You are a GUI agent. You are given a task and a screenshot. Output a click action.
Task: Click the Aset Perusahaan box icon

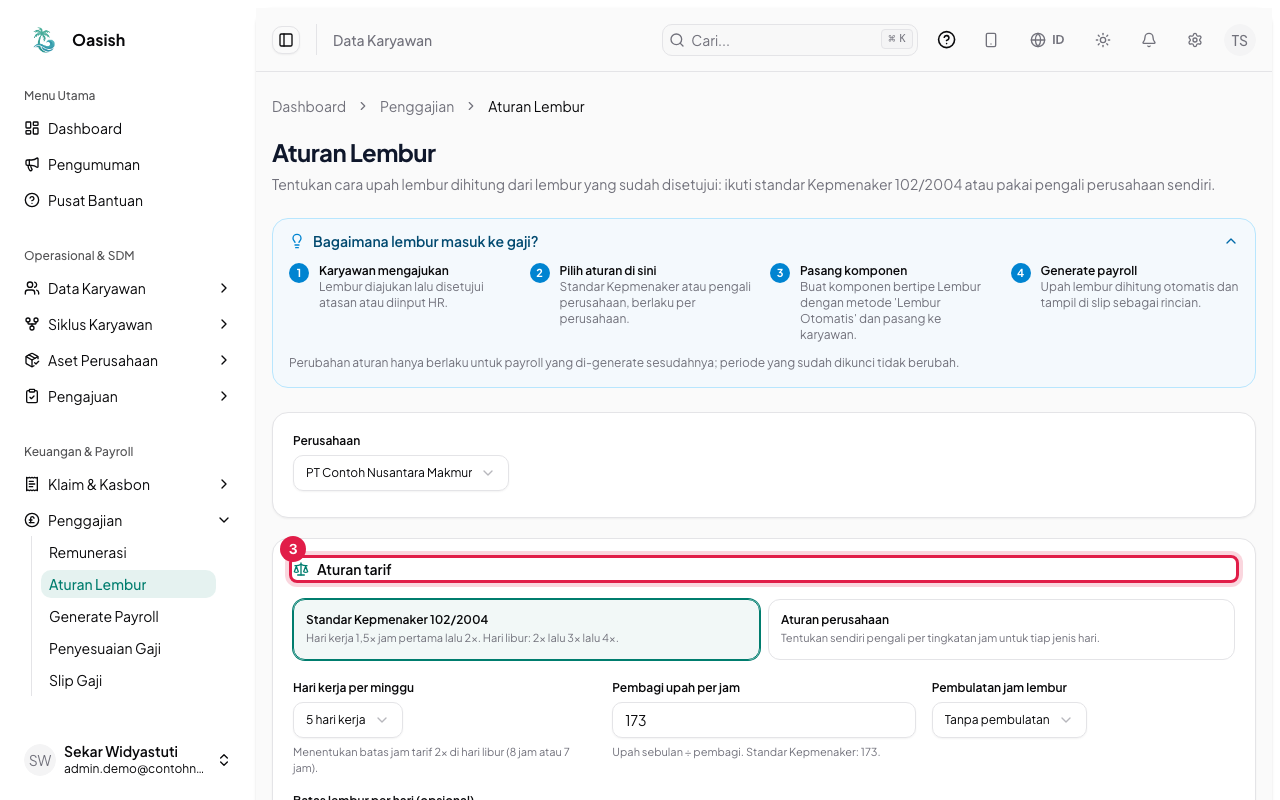tap(32, 360)
